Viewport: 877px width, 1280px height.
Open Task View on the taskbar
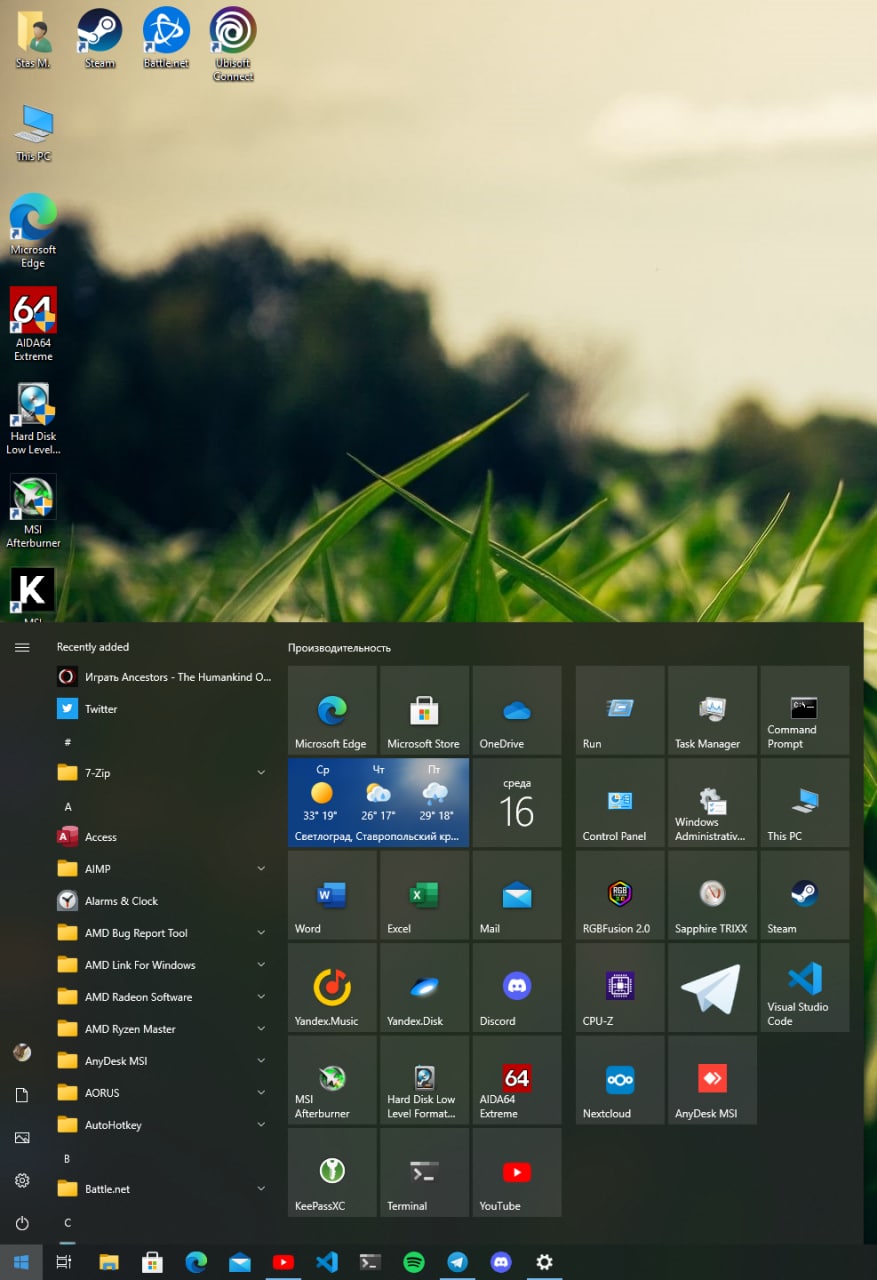point(64,1262)
